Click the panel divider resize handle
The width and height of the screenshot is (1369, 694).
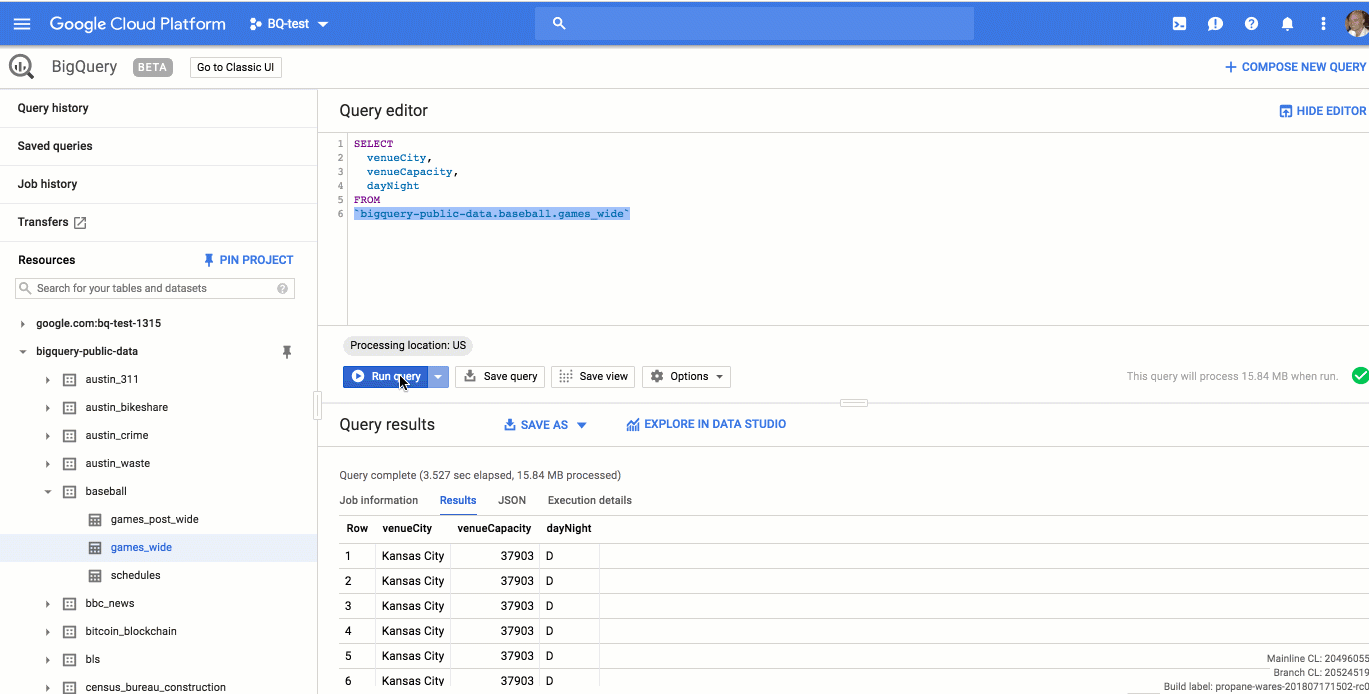[854, 403]
